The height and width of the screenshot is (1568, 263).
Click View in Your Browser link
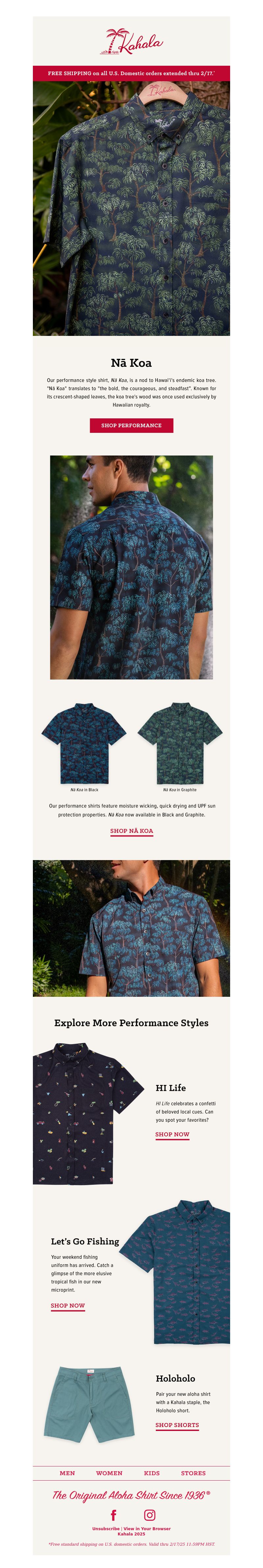point(147,1529)
